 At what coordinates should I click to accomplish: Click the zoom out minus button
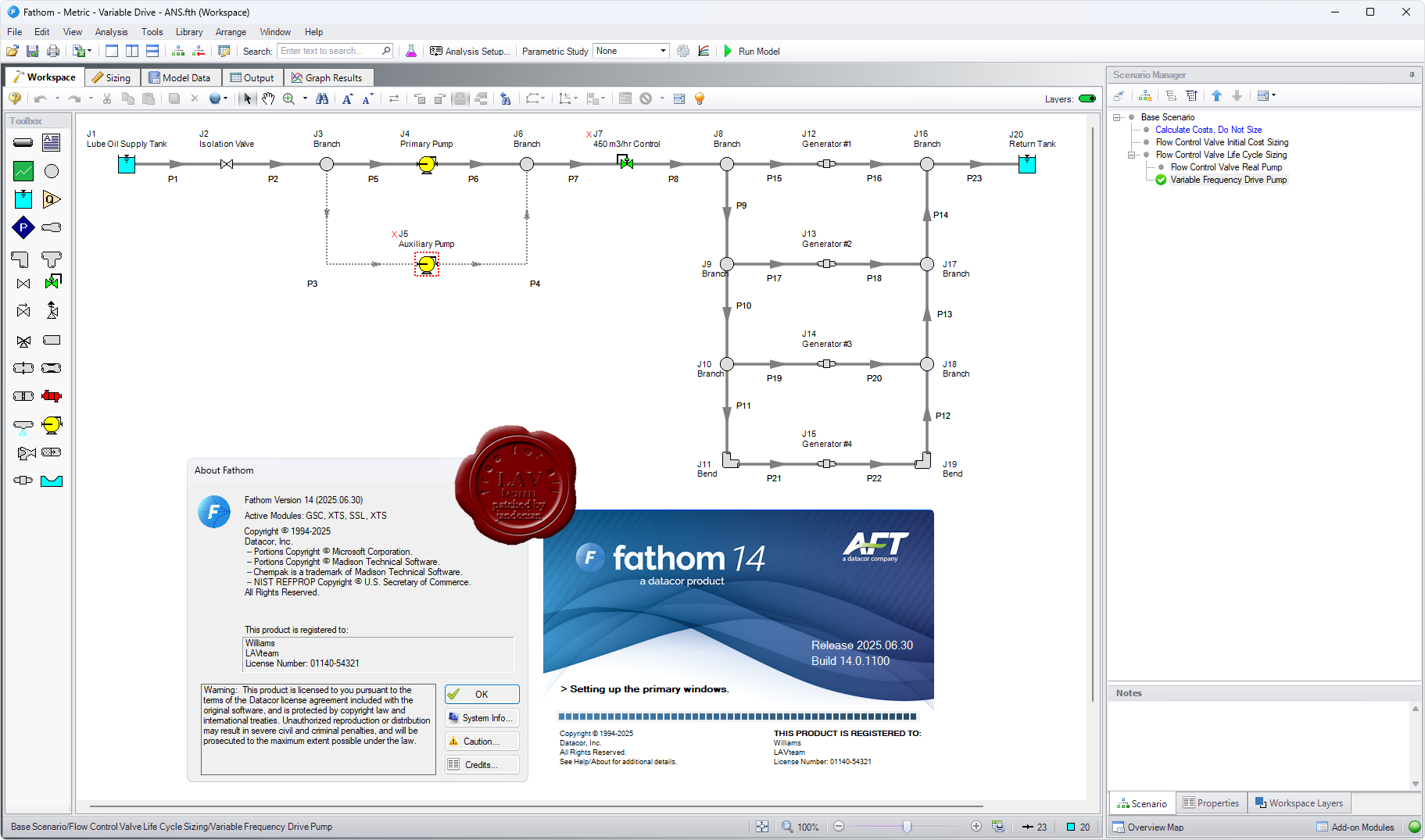(x=839, y=827)
